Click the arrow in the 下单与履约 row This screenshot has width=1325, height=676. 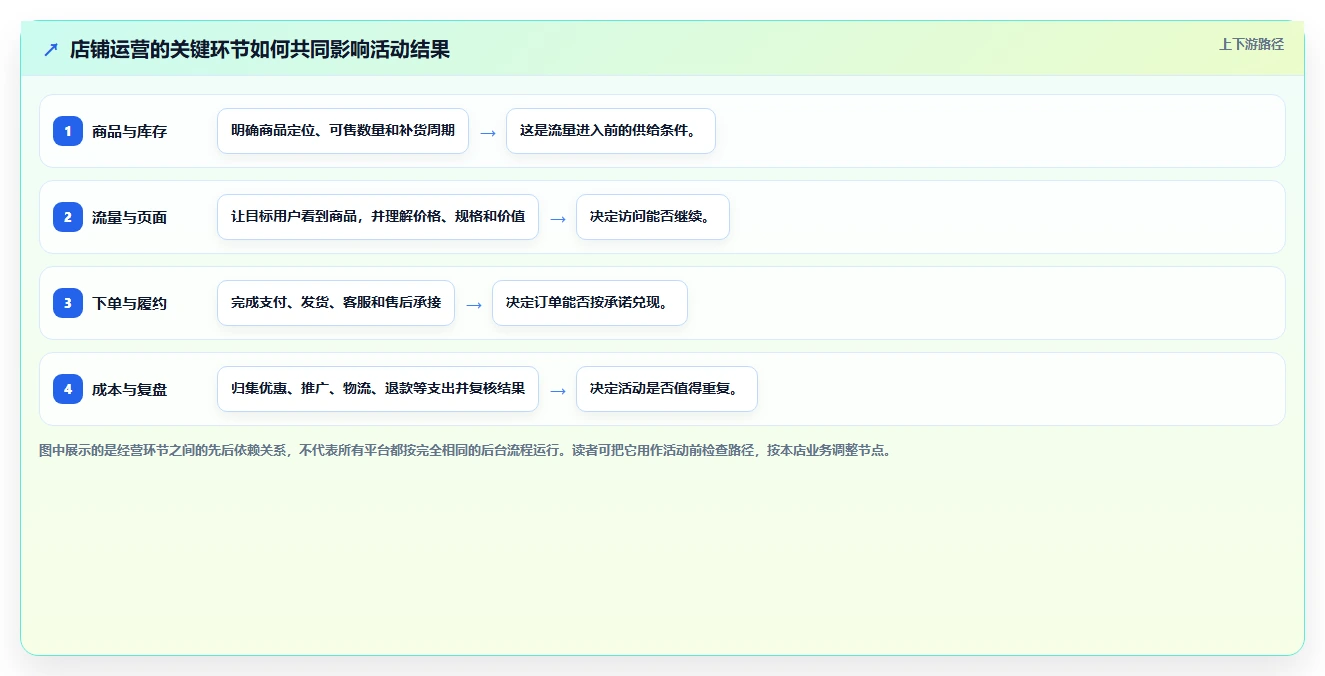click(x=473, y=304)
